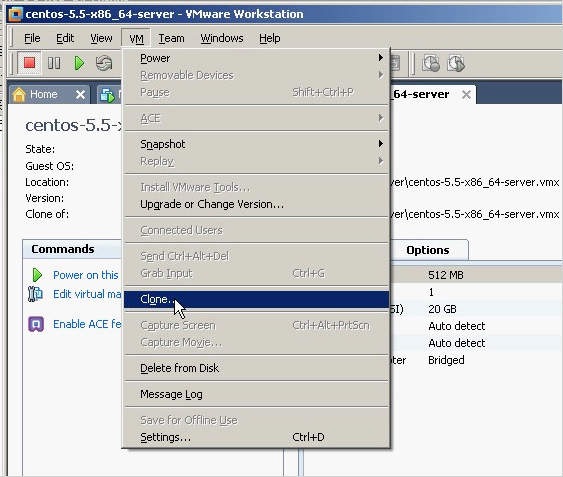Expand the Snapshot submenu
This screenshot has width=563, height=477.
(256, 144)
